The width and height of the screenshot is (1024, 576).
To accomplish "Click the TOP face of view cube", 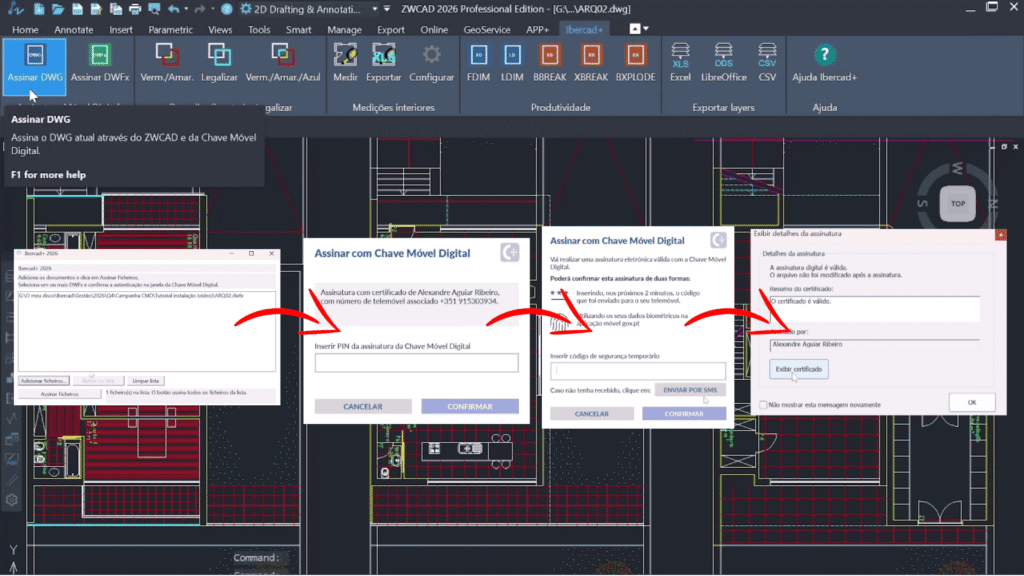I will tap(957, 204).
